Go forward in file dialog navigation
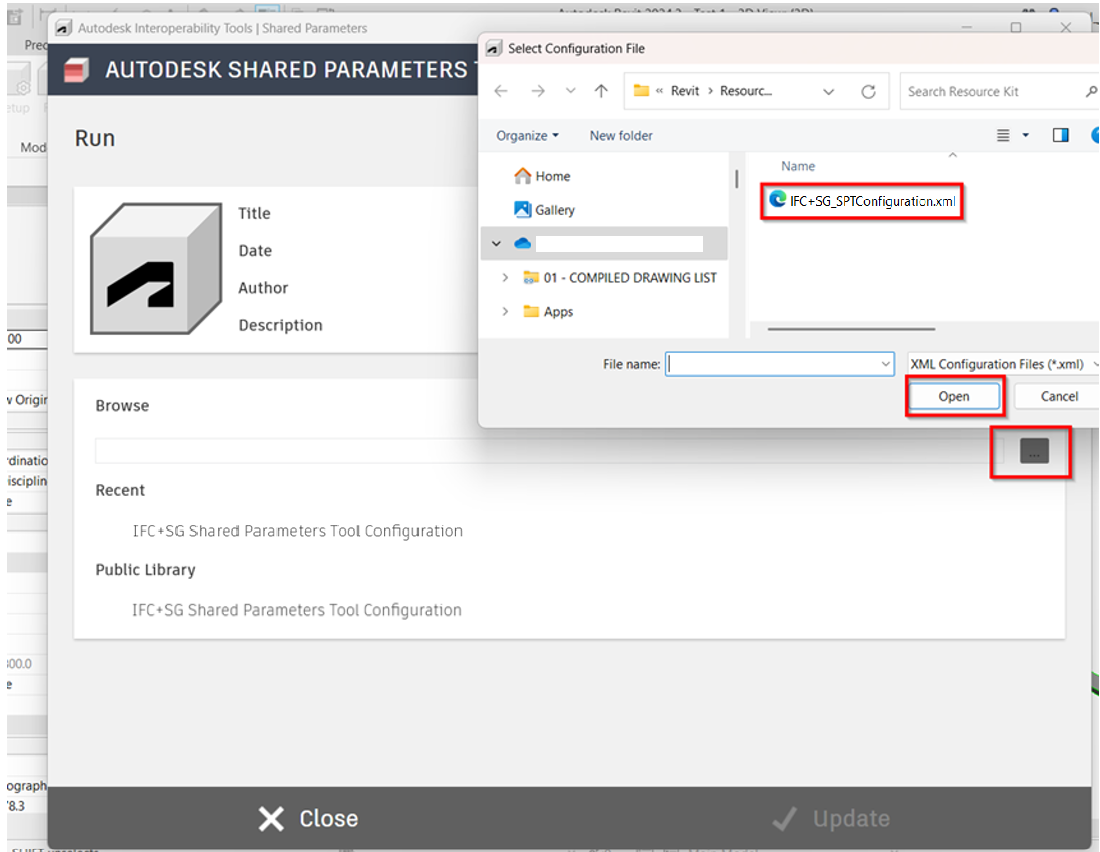The image size is (1100, 852). [x=537, y=91]
